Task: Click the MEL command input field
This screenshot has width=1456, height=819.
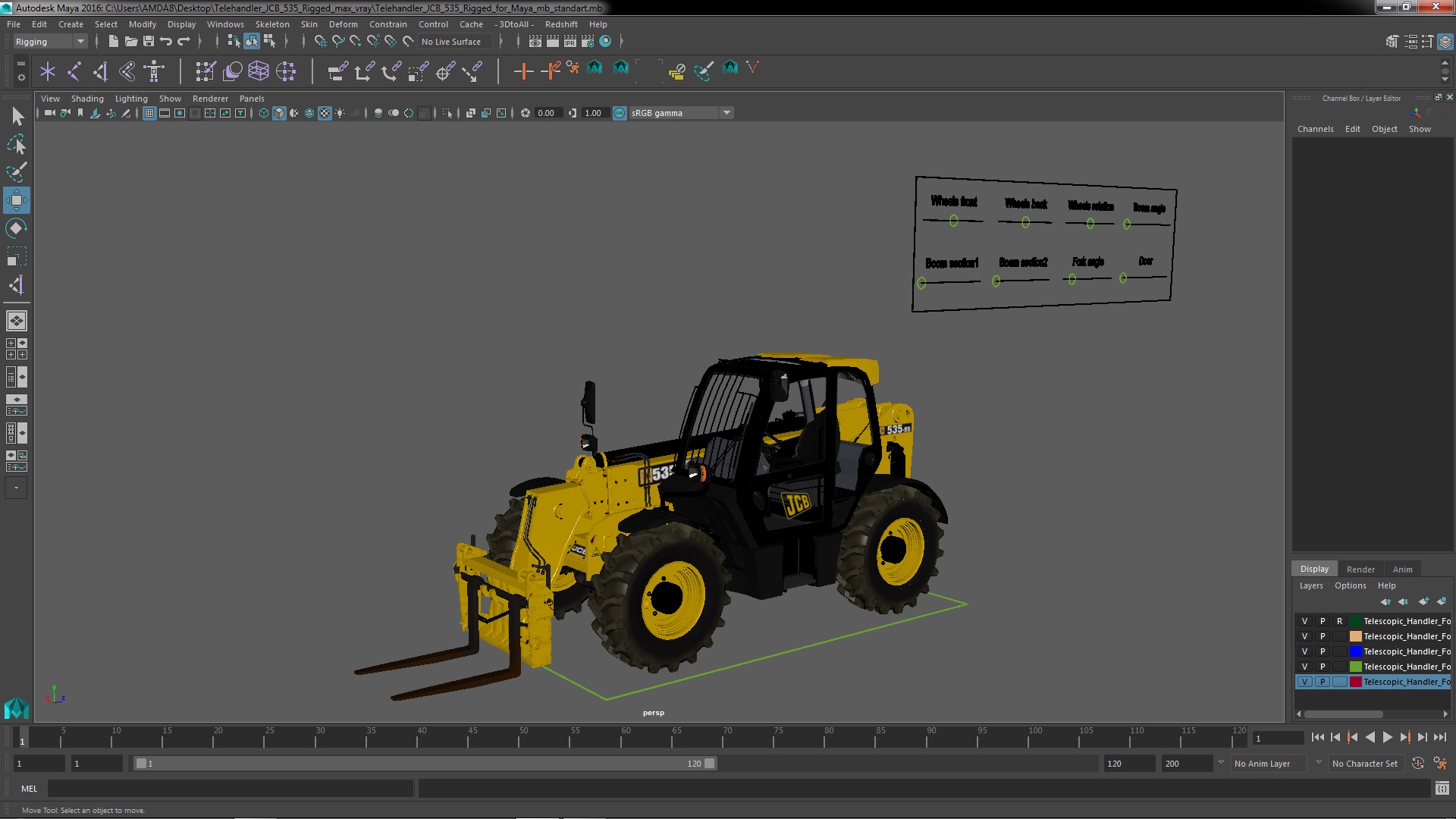Action: (231, 789)
